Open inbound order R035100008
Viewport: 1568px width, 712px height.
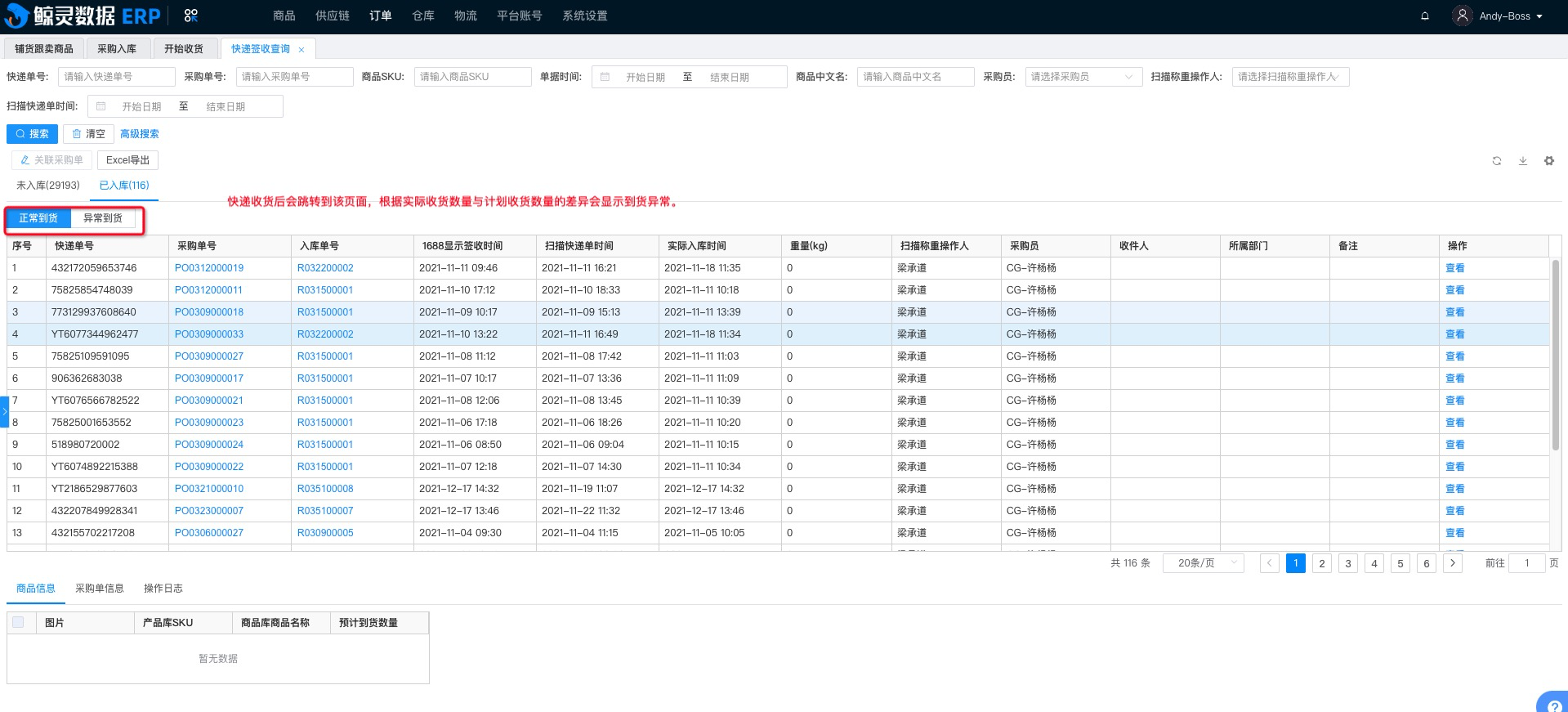point(325,489)
